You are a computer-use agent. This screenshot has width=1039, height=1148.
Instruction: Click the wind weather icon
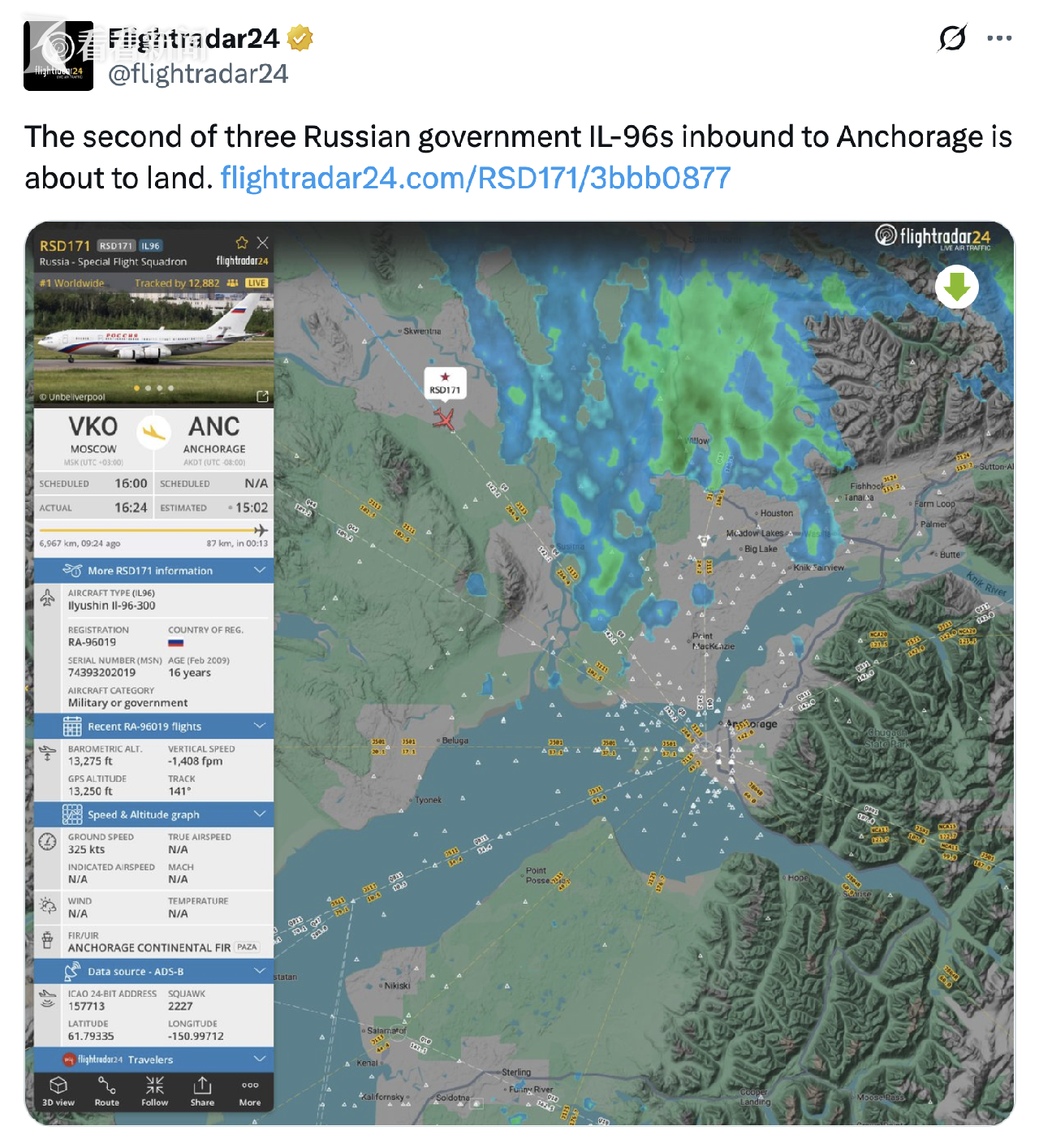pos(48,906)
